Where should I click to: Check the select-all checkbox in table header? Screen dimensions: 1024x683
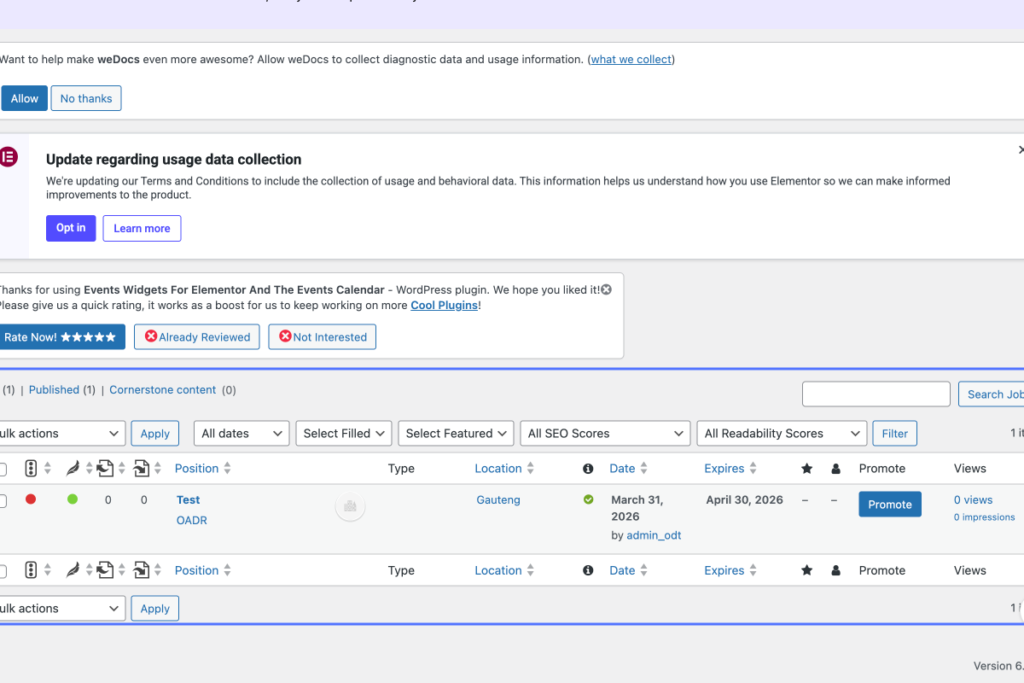[x=3, y=469]
